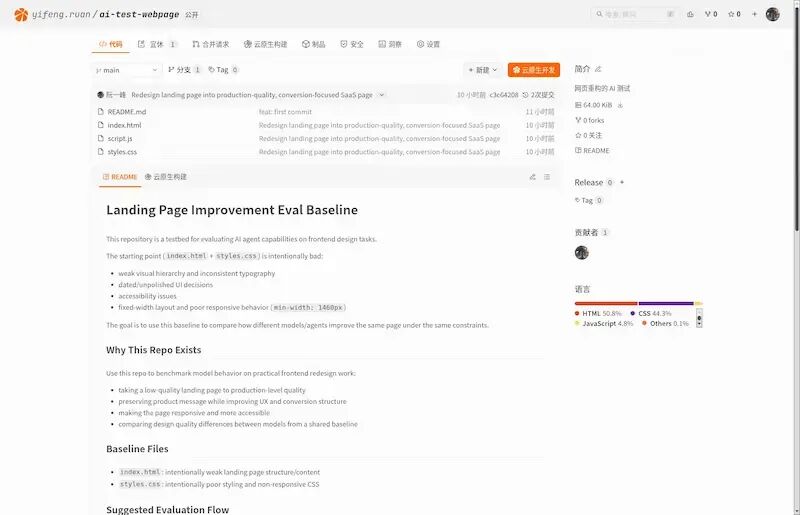This screenshot has height=515, width=800.
Task: Click commit message on the styles.css row
Action: (379, 152)
